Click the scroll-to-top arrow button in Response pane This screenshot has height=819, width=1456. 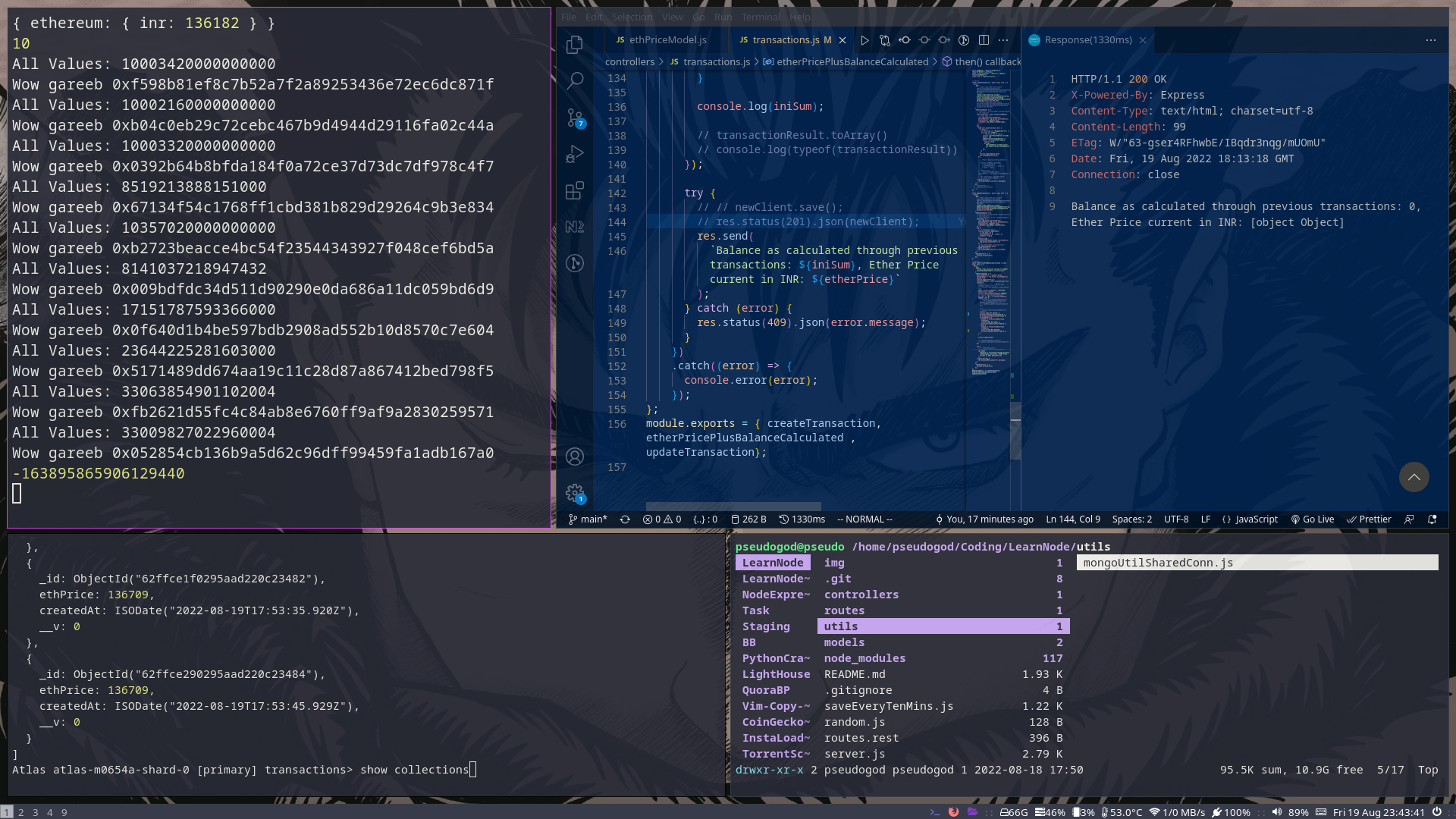[1414, 477]
